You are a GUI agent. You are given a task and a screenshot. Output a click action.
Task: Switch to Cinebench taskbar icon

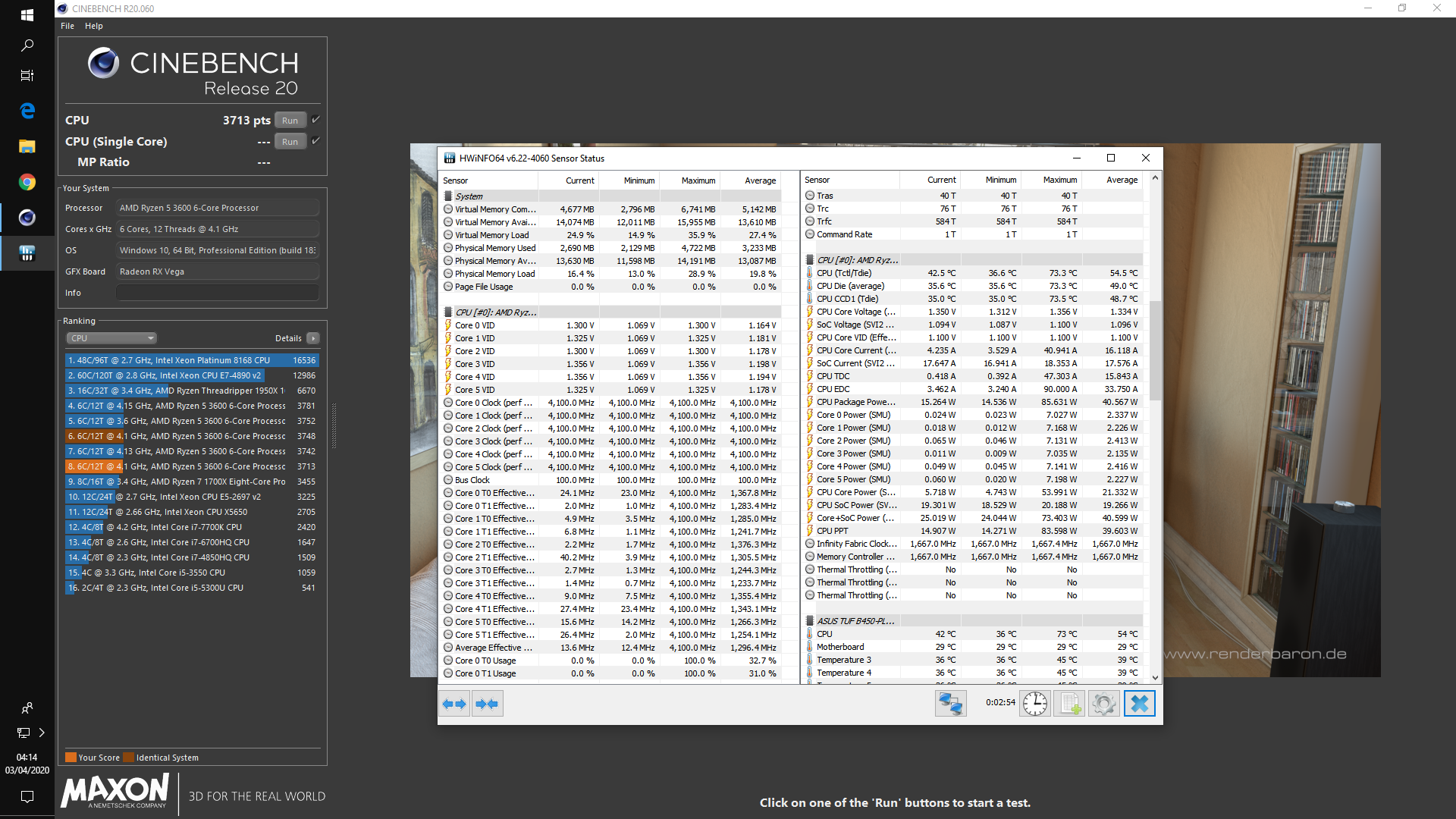tap(27, 218)
